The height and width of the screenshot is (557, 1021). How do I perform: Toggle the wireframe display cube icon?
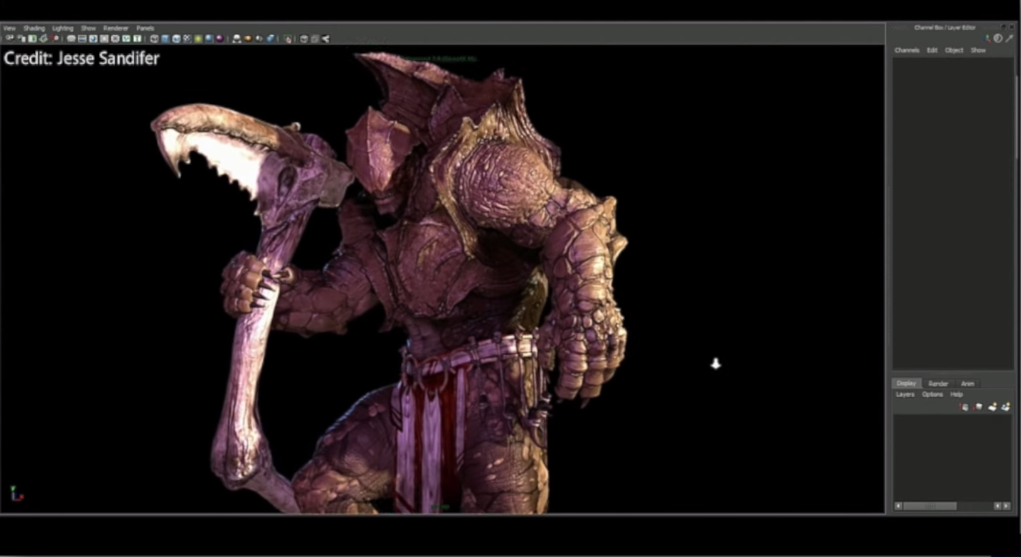point(155,39)
